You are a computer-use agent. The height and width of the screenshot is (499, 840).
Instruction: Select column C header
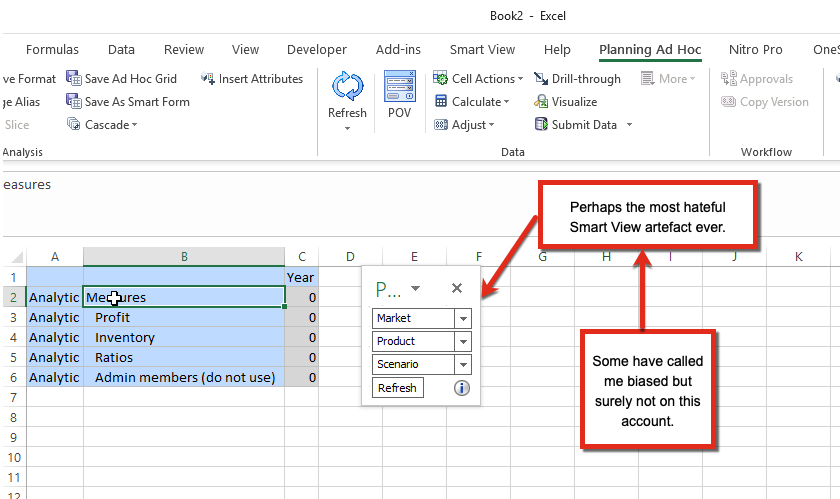pyautogui.click(x=302, y=257)
